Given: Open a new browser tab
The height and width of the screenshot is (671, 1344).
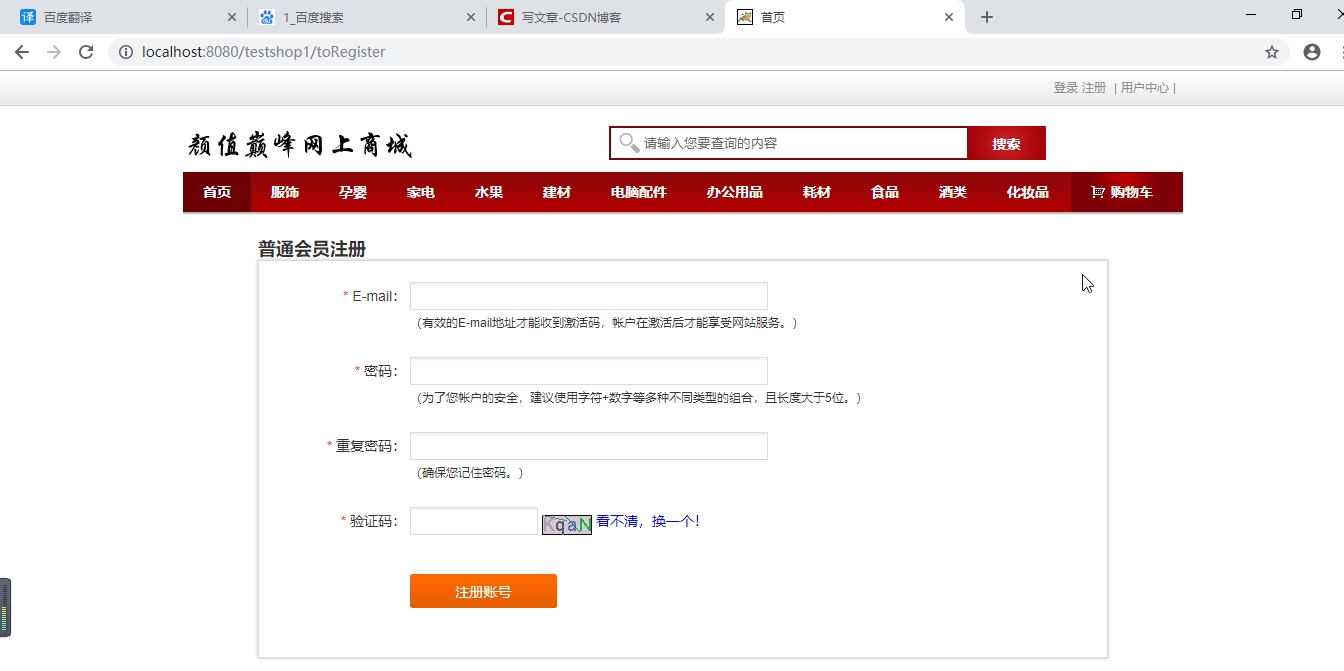Looking at the screenshot, I should click(x=987, y=17).
